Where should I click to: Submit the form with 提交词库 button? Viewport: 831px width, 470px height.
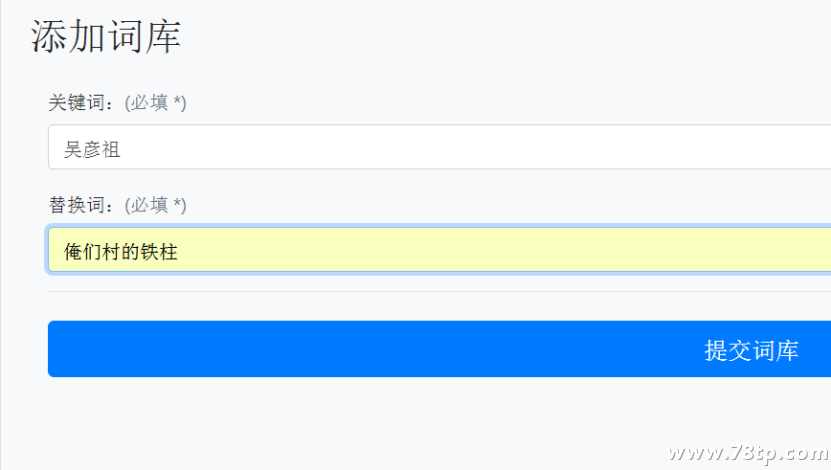pyautogui.click(x=439, y=349)
